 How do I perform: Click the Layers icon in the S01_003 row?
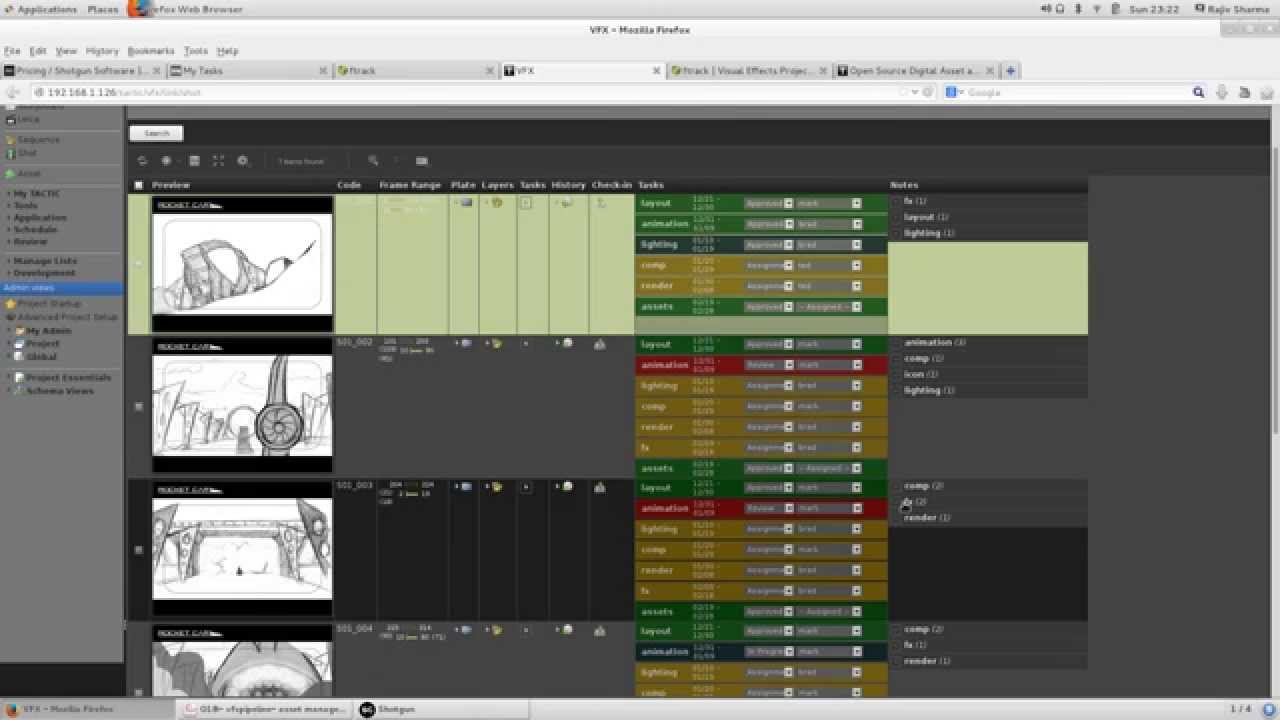(x=496, y=487)
